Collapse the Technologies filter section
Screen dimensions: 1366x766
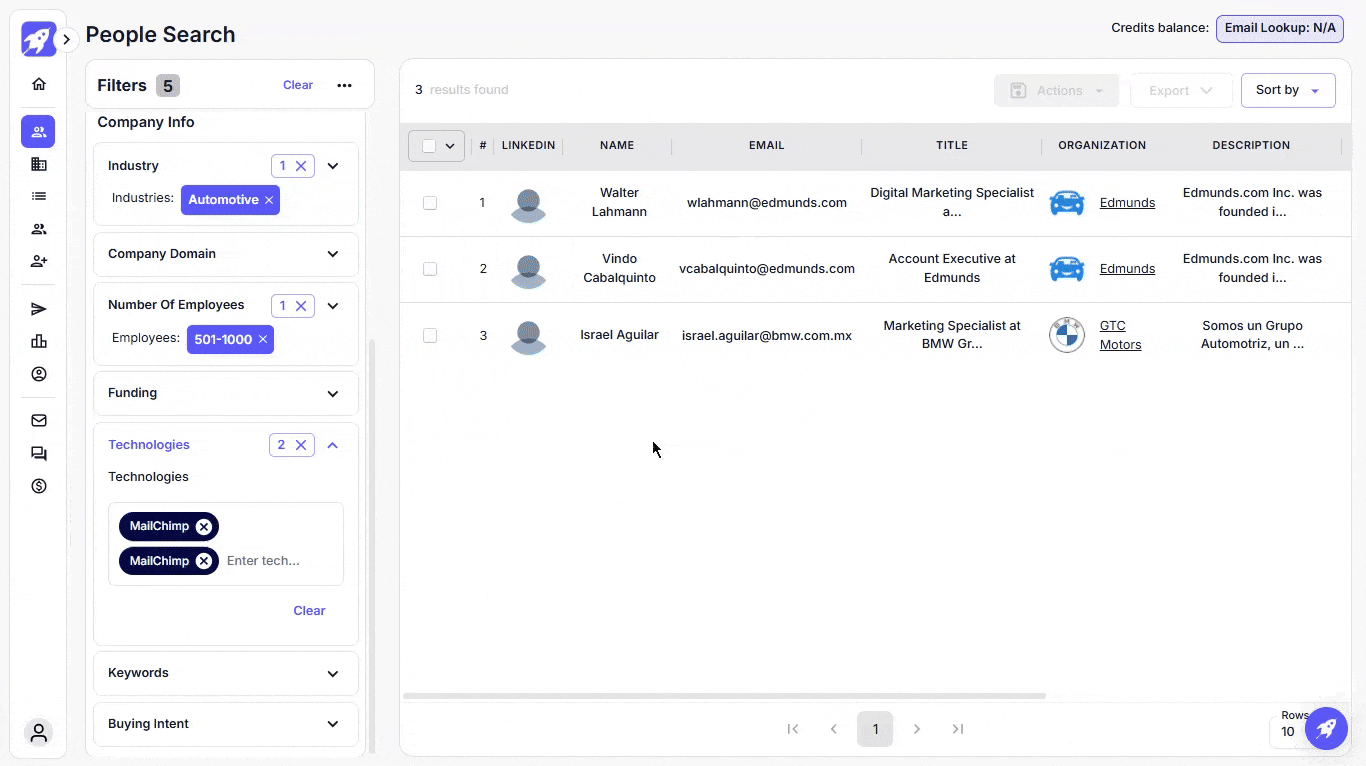pos(333,445)
